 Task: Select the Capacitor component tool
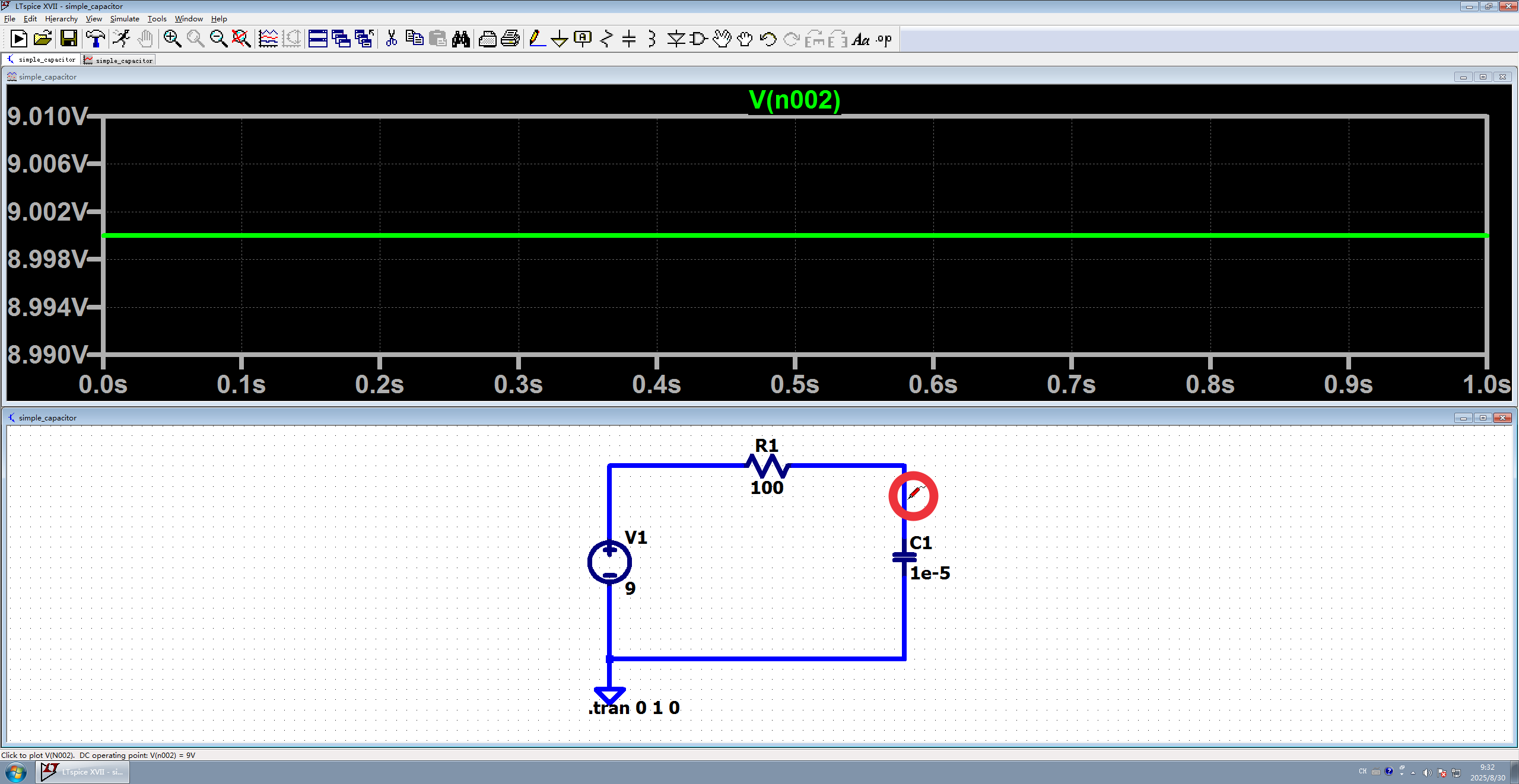[x=629, y=39]
